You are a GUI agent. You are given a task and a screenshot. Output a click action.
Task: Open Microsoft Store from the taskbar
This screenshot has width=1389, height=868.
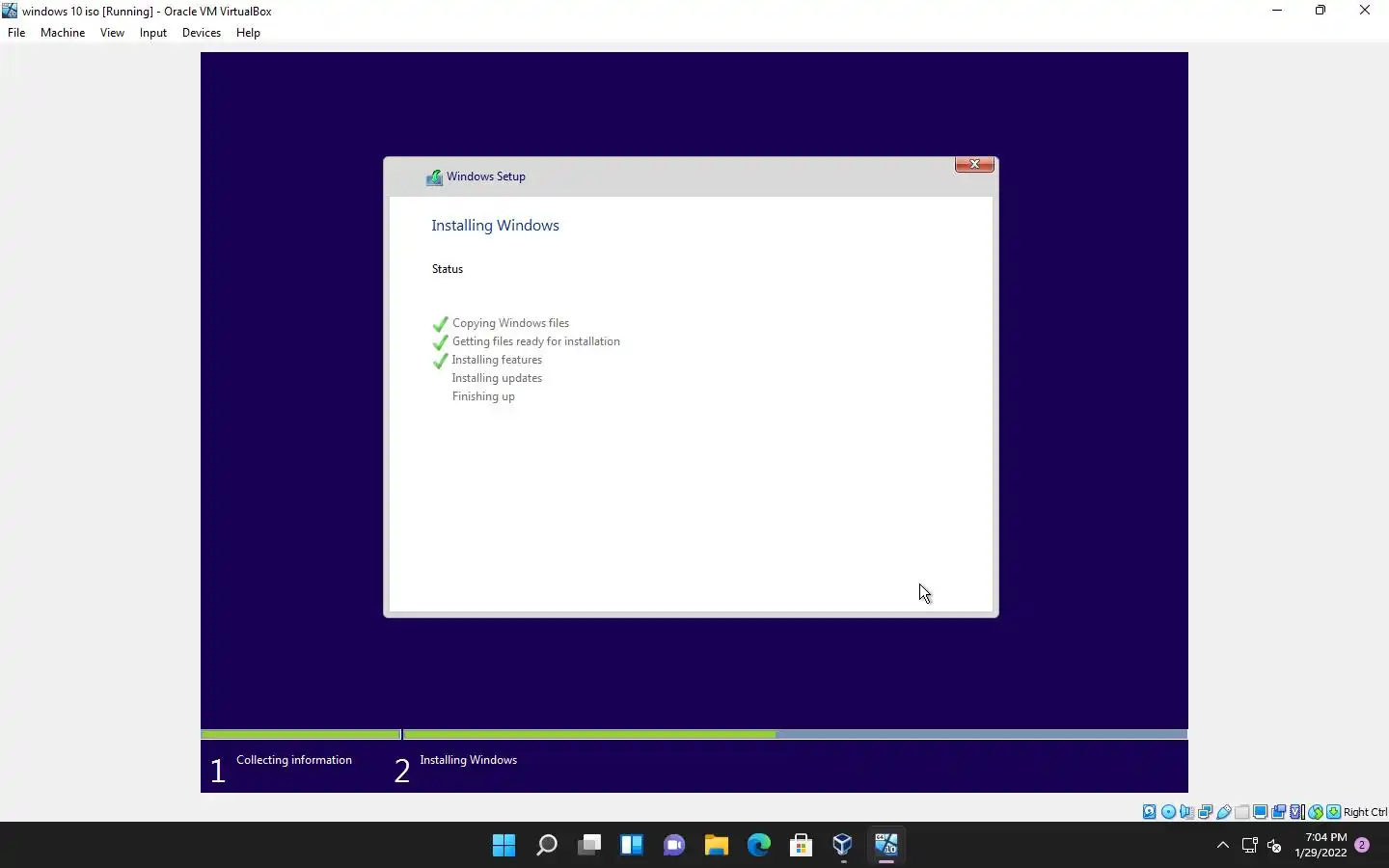(801, 846)
